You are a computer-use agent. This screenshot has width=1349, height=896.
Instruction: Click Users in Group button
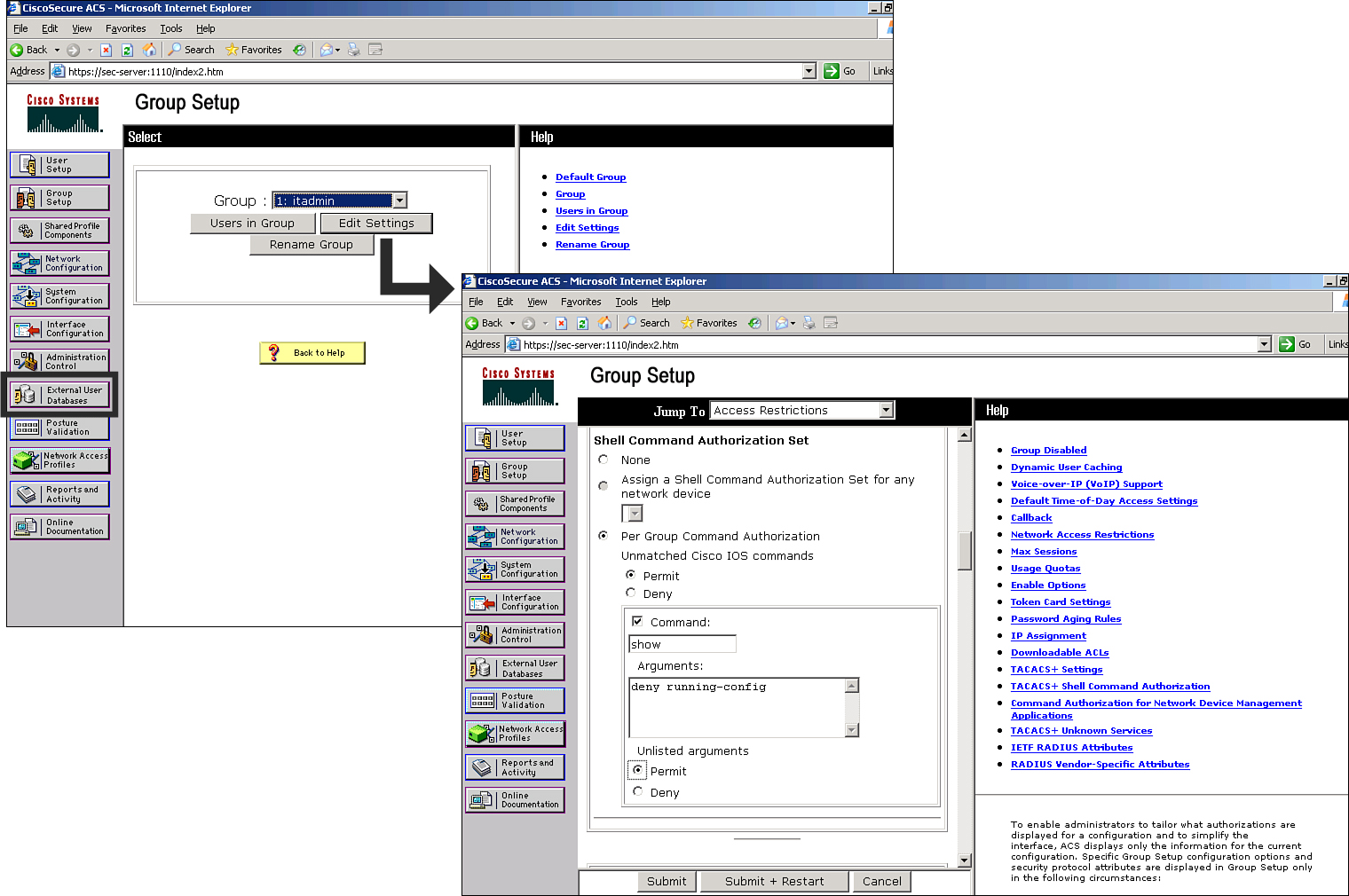coord(252,224)
